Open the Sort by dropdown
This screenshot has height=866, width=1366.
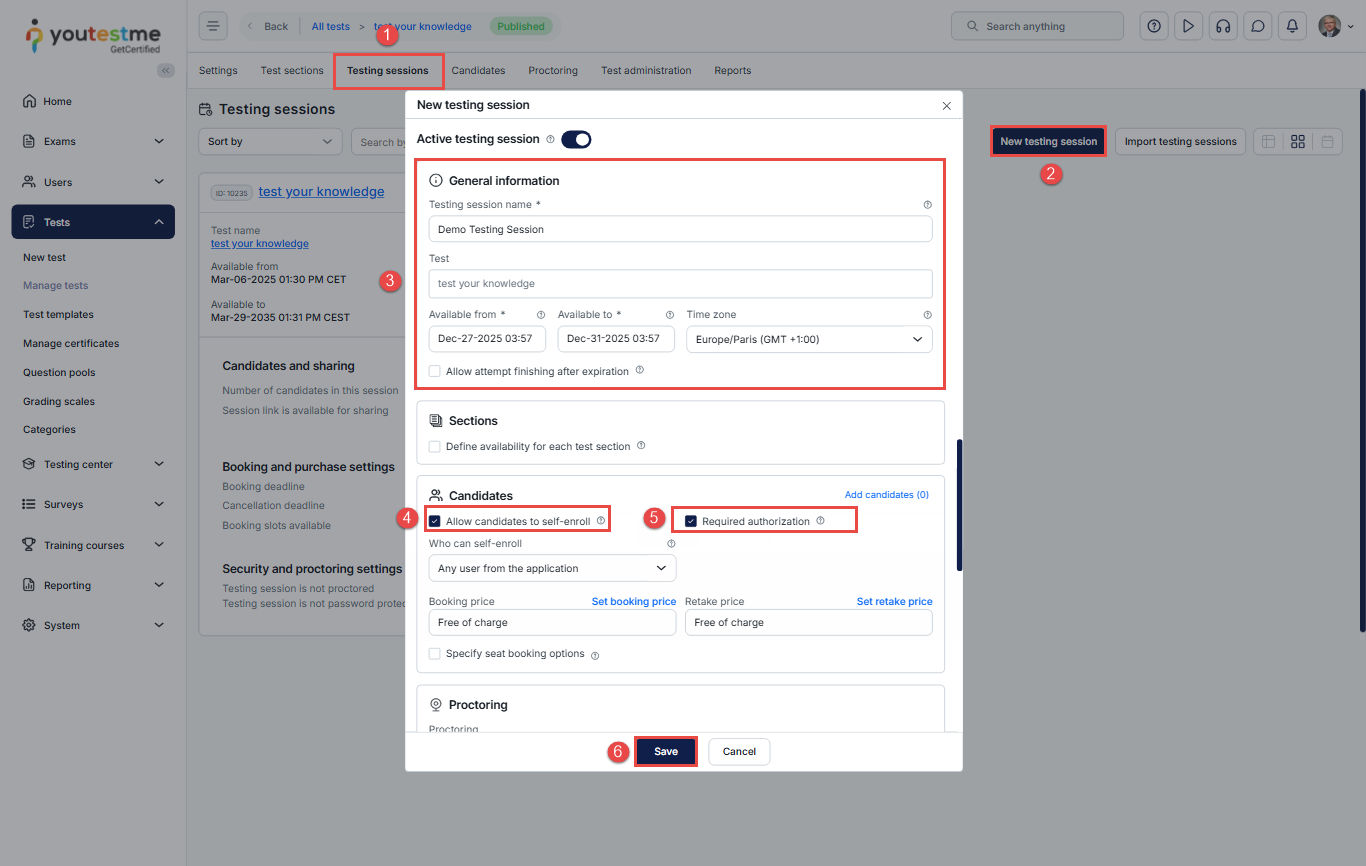pos(270,142)
